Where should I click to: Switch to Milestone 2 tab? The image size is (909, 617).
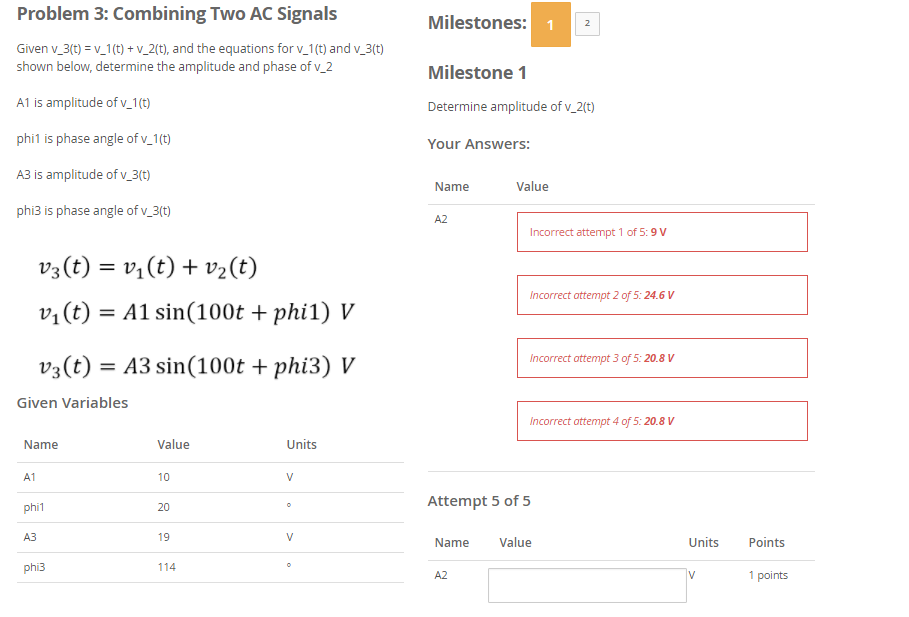pyautogui.click(x=587, y=22)
